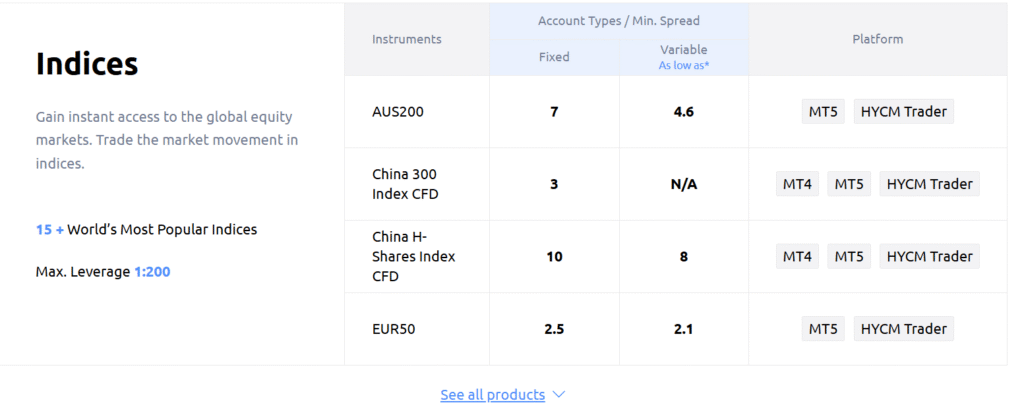Click the China 300 Index CFD instrument
Viewport: 1024px width, 407px height.
[x=405, y=184]
